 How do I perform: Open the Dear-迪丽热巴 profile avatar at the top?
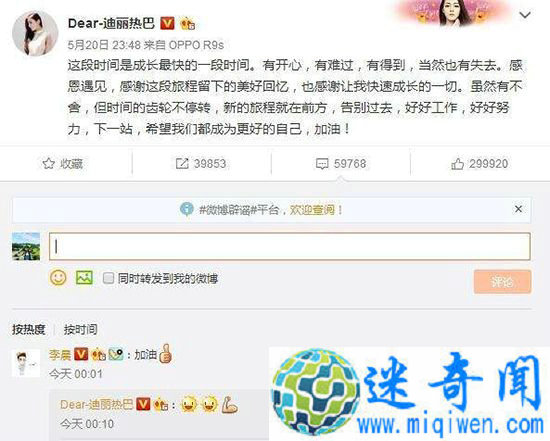[35, 33]
